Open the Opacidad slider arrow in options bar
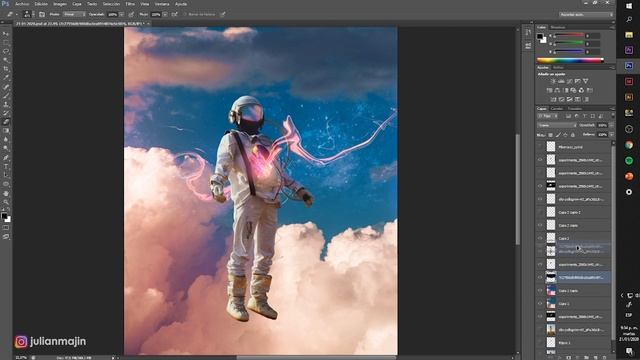Screen dimensions: 640x360 [122, 14]
